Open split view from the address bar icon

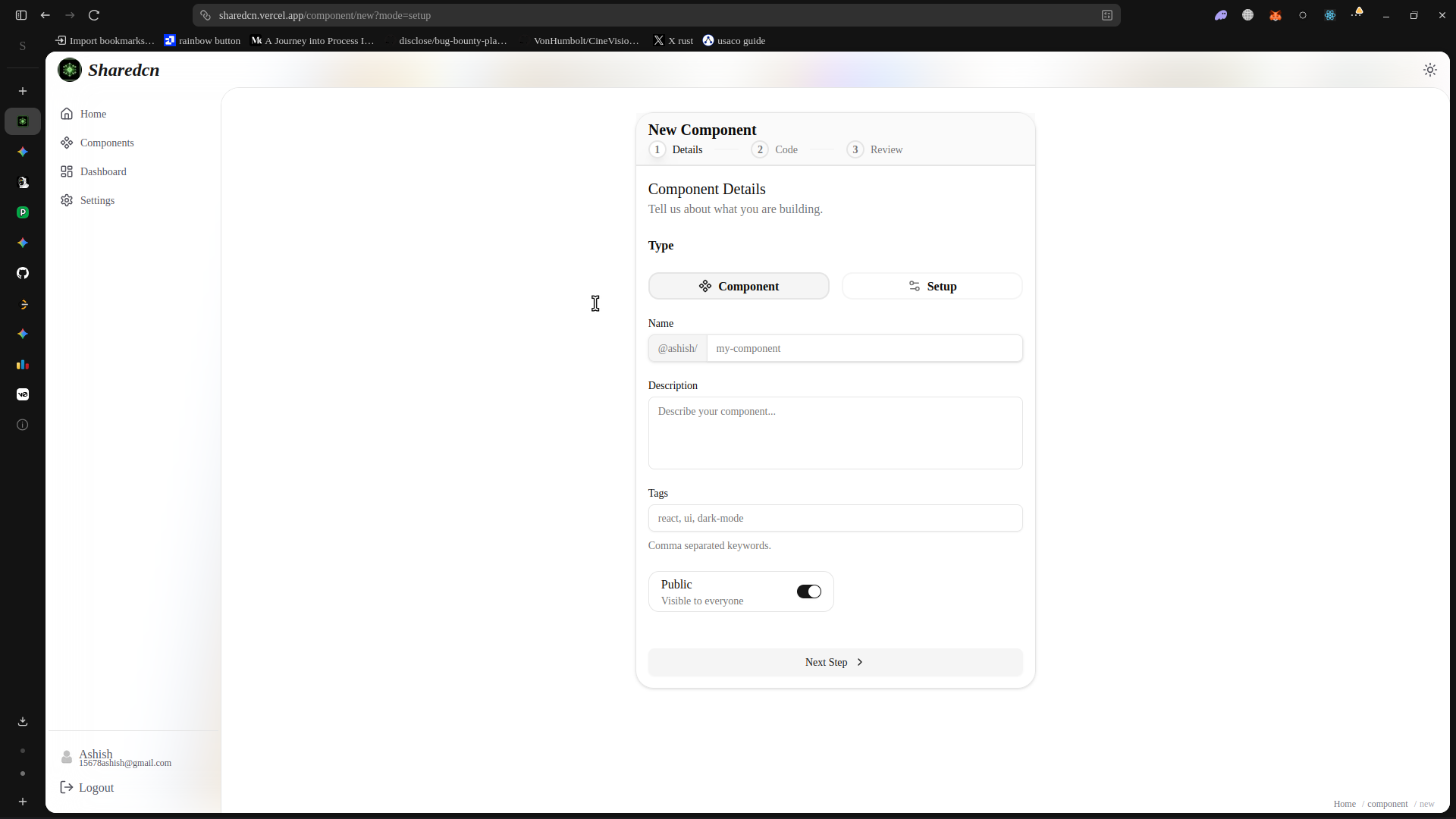point(1107,15)
